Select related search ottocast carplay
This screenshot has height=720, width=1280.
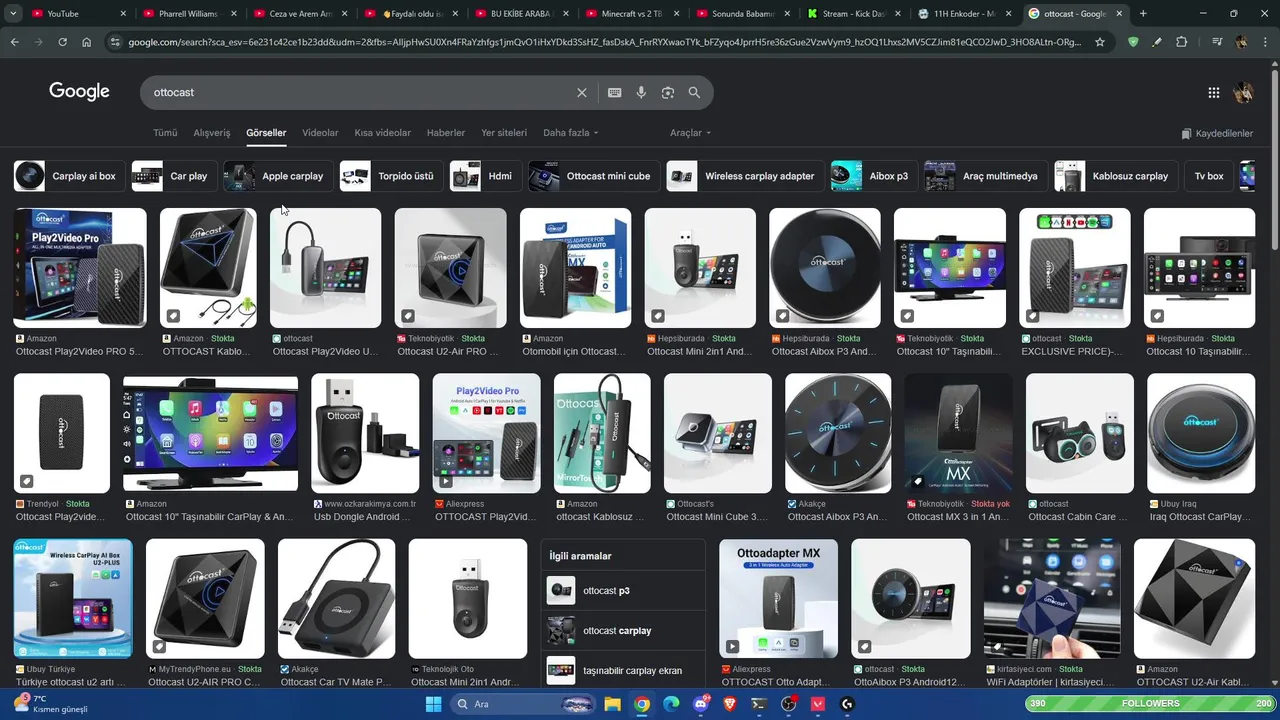click(x=623, y=631)
